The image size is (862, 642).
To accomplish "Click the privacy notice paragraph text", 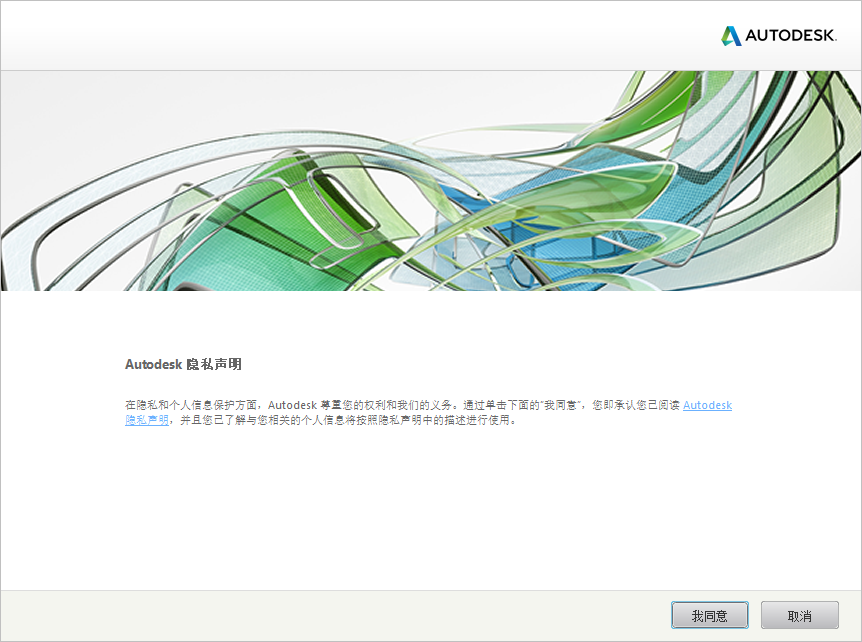I will 400,412.
